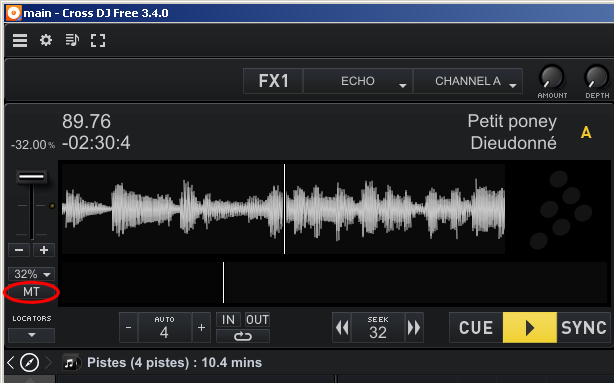Open the ECHO effect dropdown
This screenshot has width=614, height=383.
pyautogui.click(x=358, y=81)
